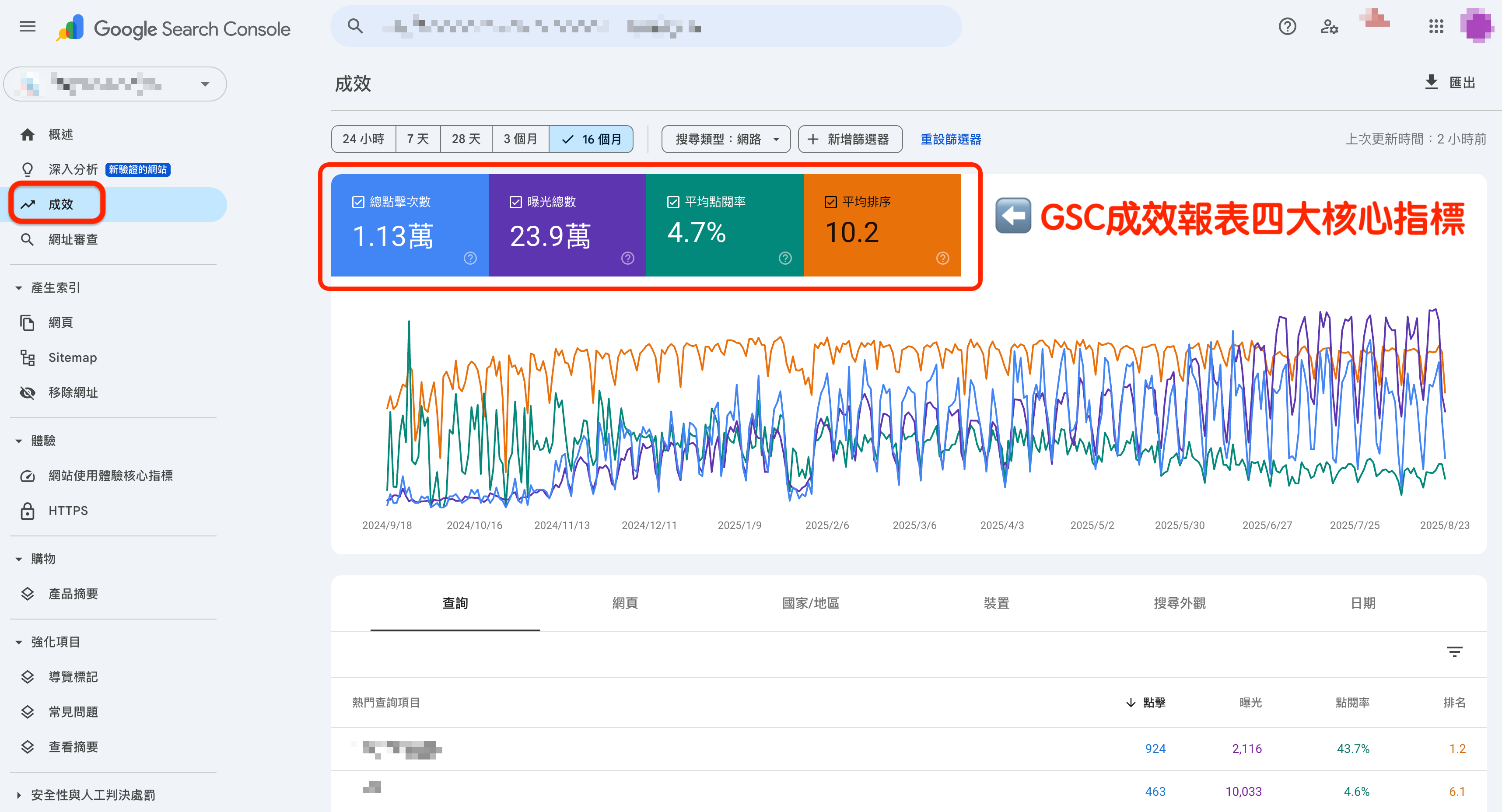Click the 導覽標記 layers icon
The width and height of the screenshot is (1502, 812).
click(28, 677)
